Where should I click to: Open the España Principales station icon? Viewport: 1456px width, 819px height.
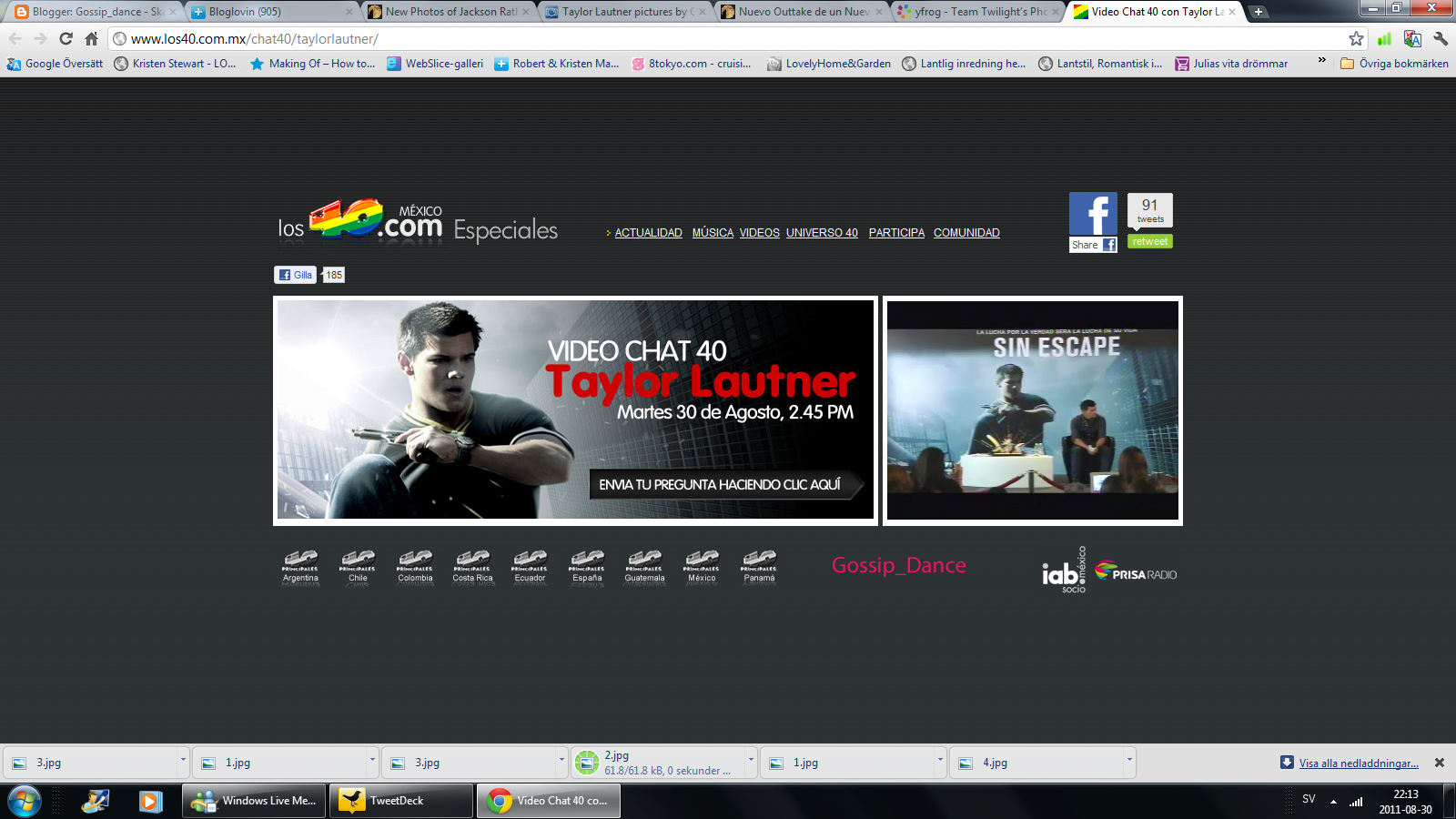point(587,566)
